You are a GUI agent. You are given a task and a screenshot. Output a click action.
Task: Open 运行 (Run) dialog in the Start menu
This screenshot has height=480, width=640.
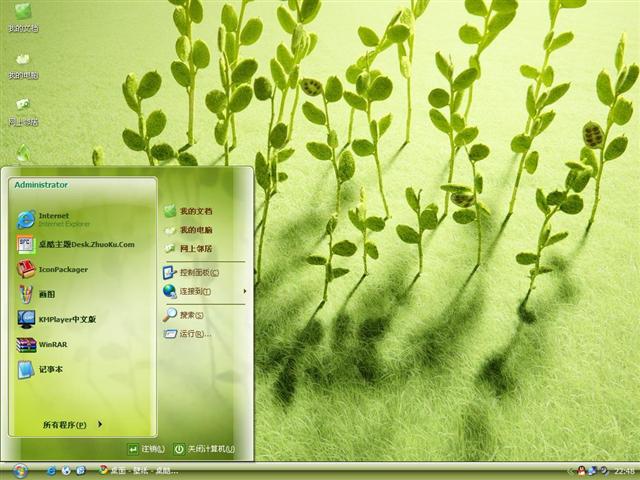point(187,333)
